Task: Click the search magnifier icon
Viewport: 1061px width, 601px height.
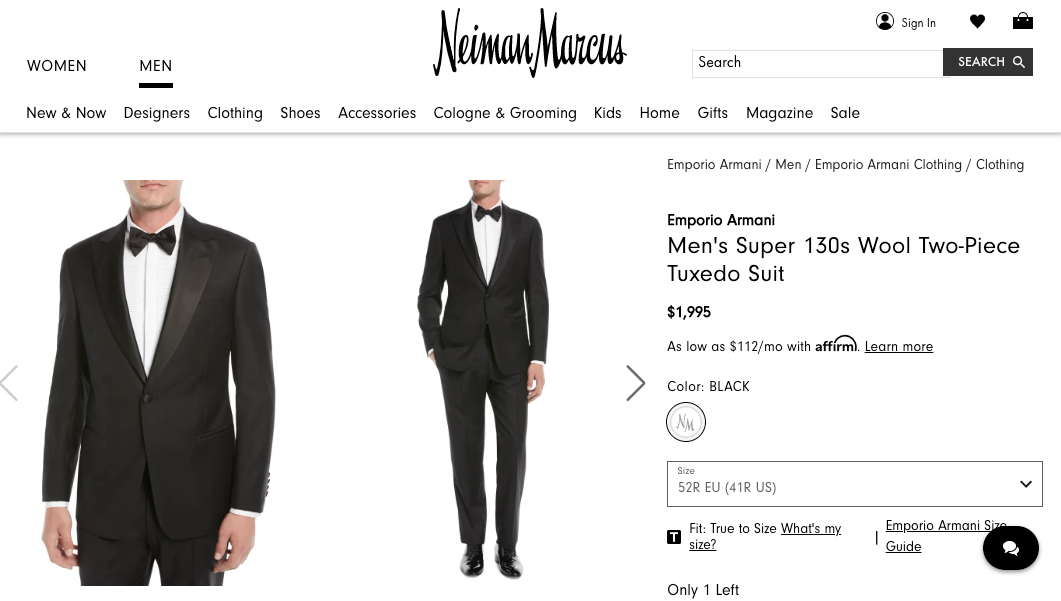Action: [x=1019, y=62]
